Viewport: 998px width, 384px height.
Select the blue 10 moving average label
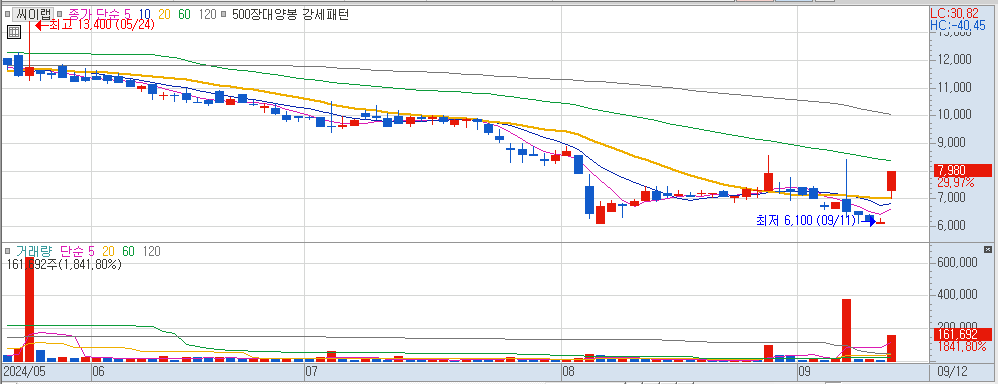[144, 14]
